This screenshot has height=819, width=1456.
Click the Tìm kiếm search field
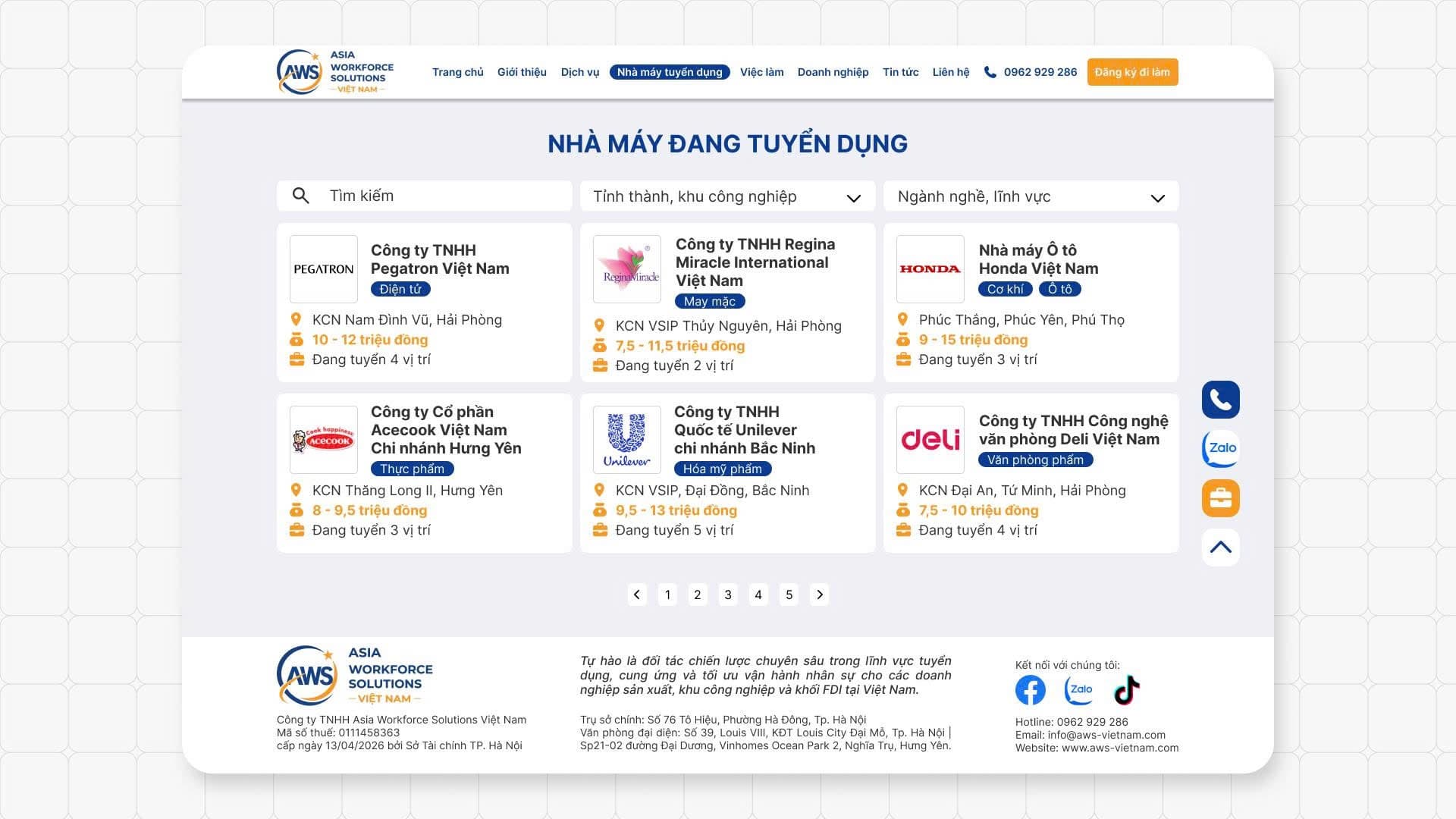click(x=425, y=196)
